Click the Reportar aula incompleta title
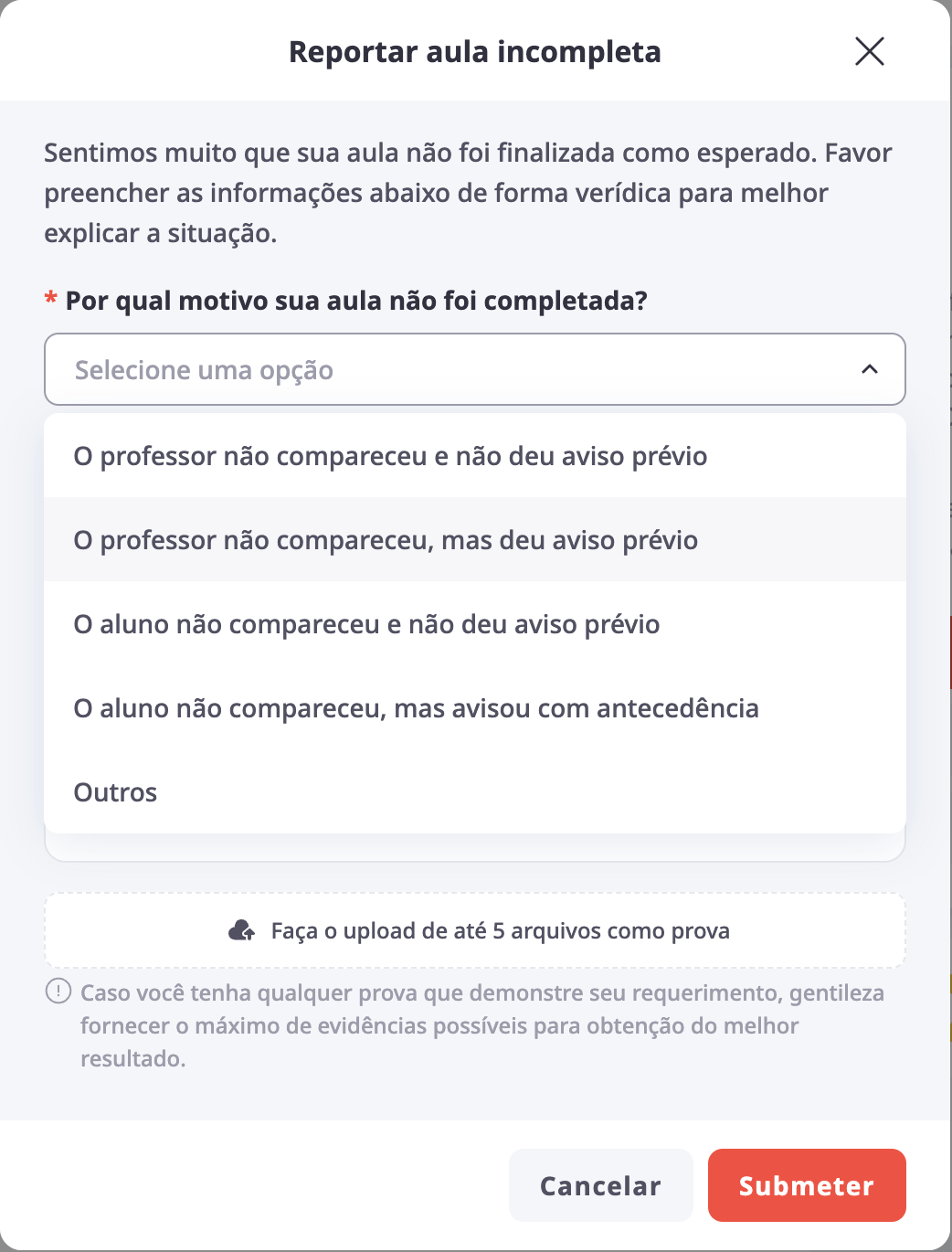Viewport: 952px width, 1252px height. click(x=475, y=52)
